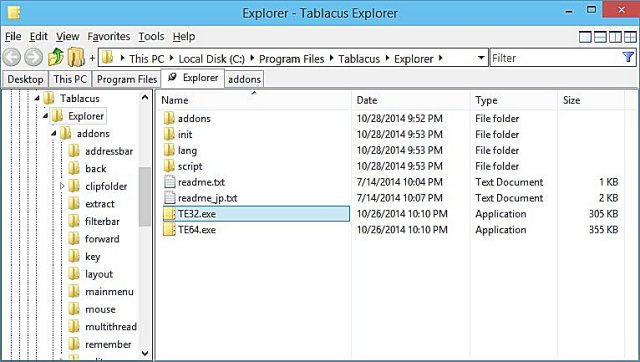Go up one folder level
The image size is (640, 362).
pyautogui.click(x=56, y=57)
